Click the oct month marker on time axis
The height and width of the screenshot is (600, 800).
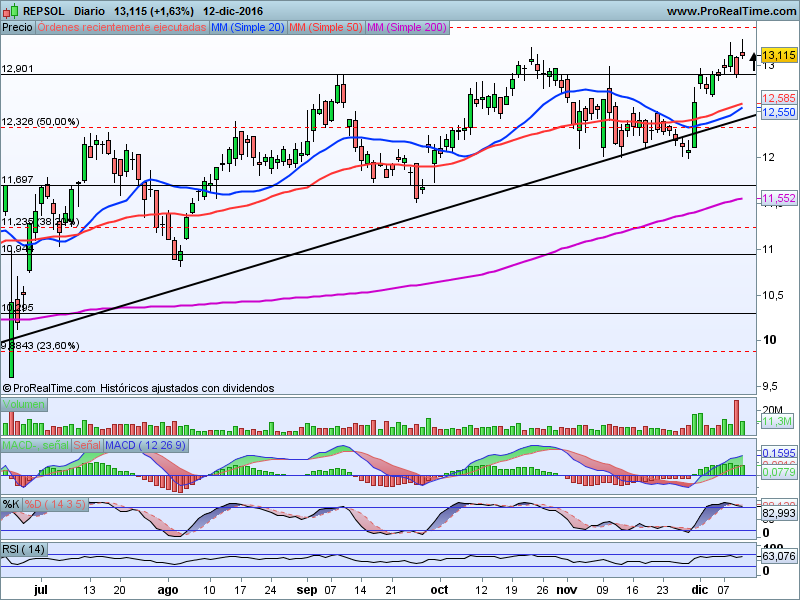(x=439, y=590)
